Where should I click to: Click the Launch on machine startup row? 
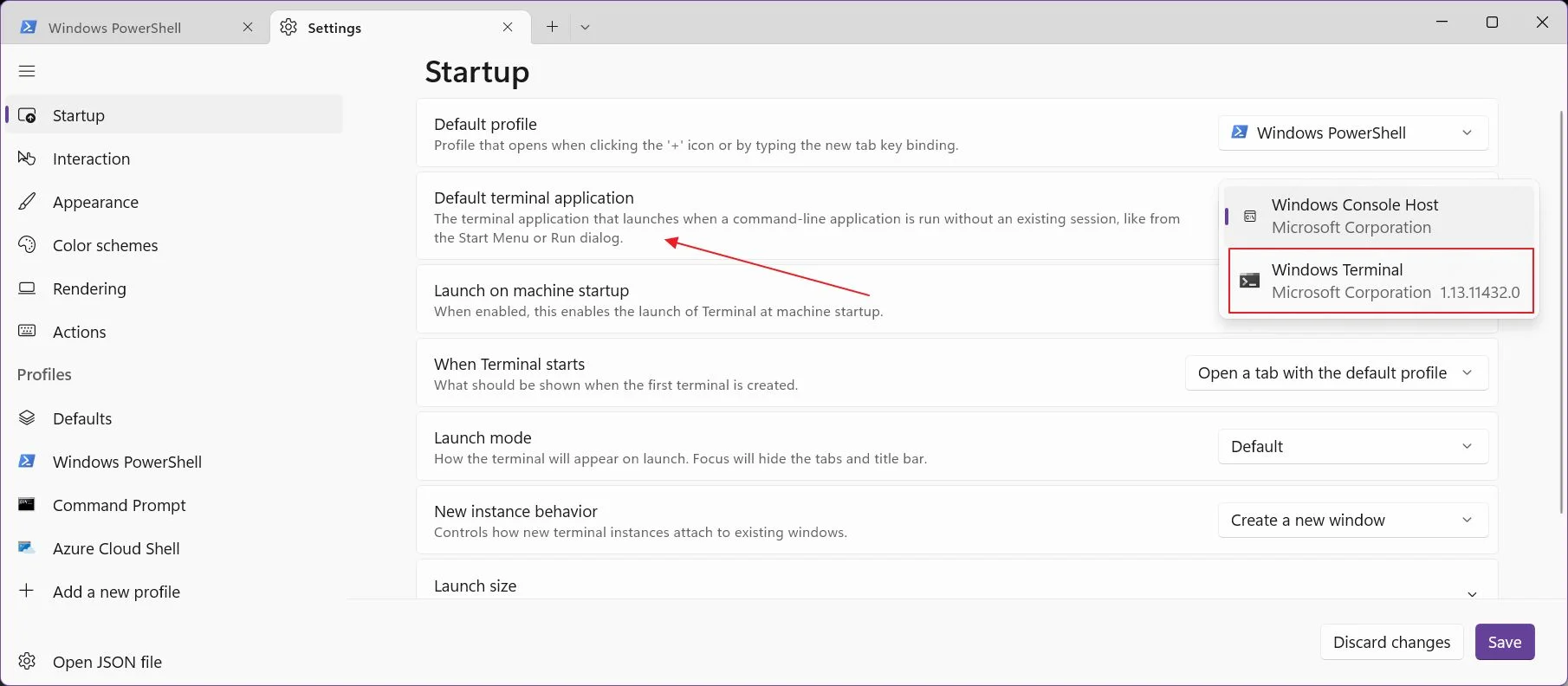click(x=957, y=299)
